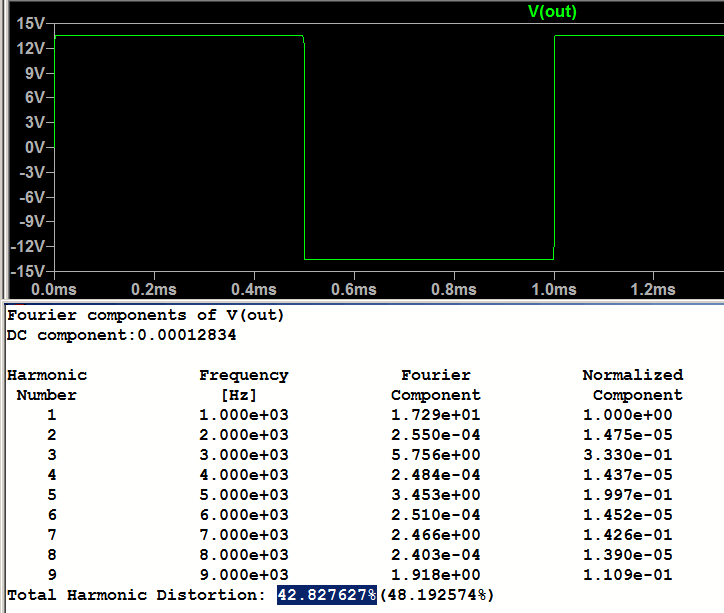Click the 0.4ms time axis label
The width and height of the screenshot is (724, 613).
pos(254,289)
